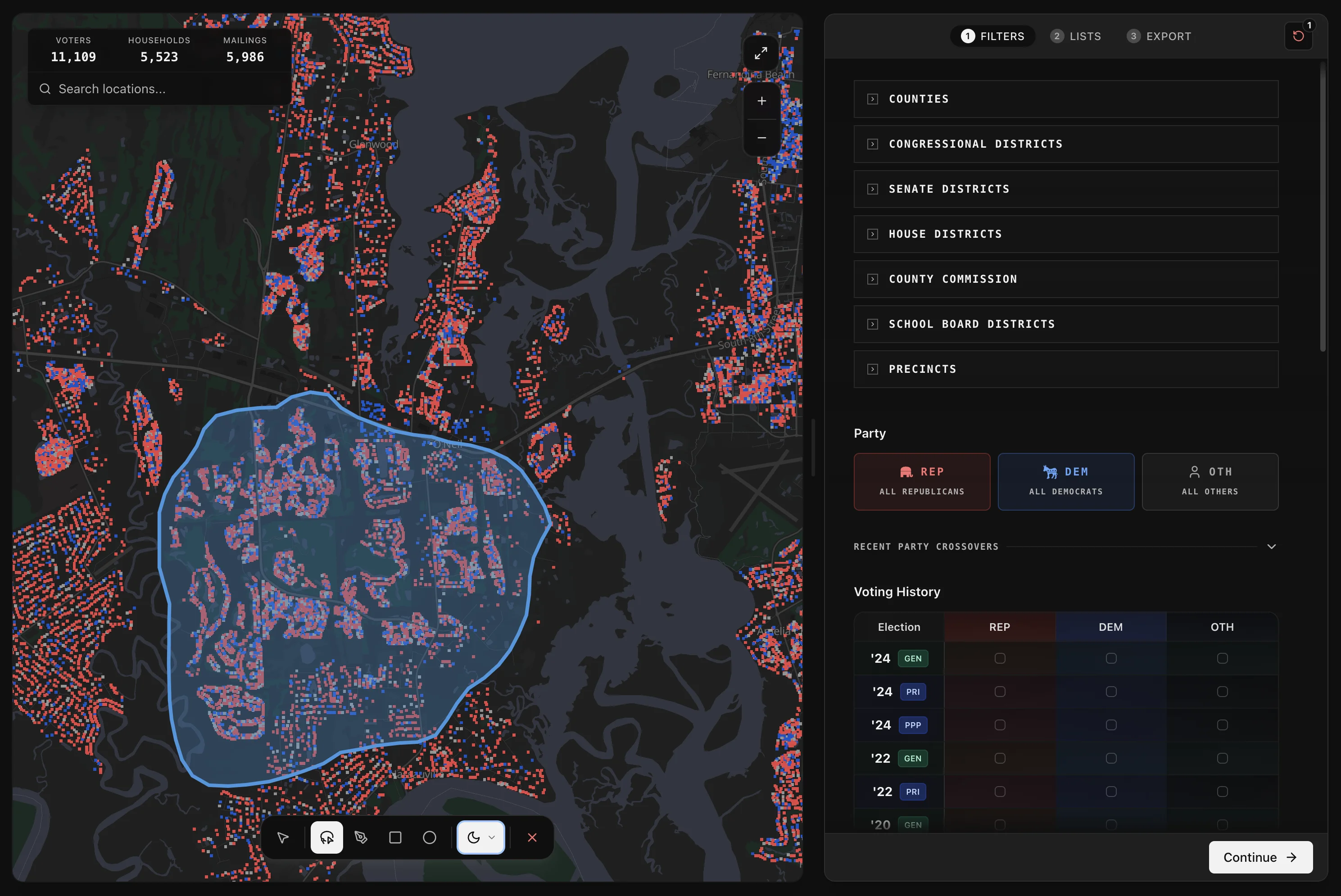
Task: Check the '22 GEN OTH checkbox
Action: (1222, 758)
